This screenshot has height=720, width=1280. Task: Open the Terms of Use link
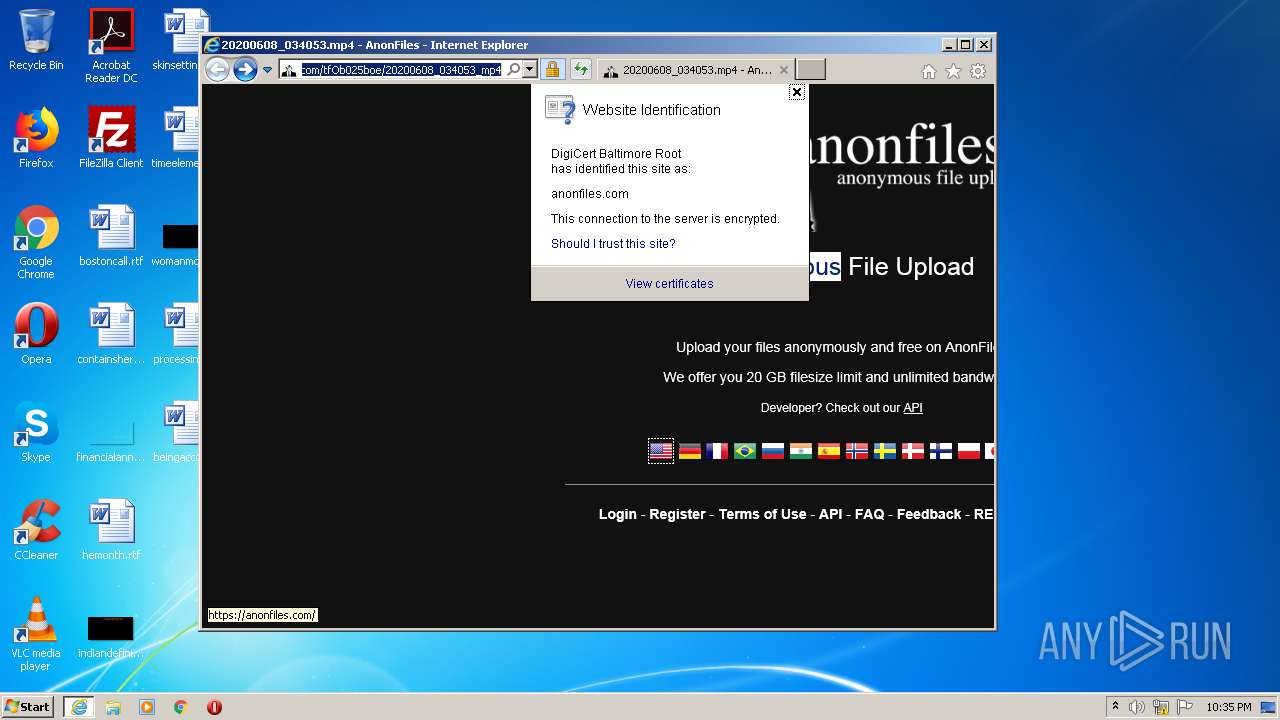pyautogui.click(x=762, y=514)
